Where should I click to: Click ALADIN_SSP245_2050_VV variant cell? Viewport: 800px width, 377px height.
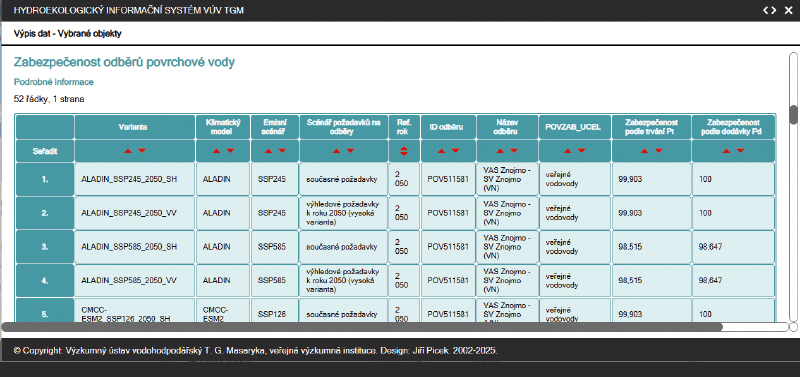pyautogui.click(x=135, y=213)
